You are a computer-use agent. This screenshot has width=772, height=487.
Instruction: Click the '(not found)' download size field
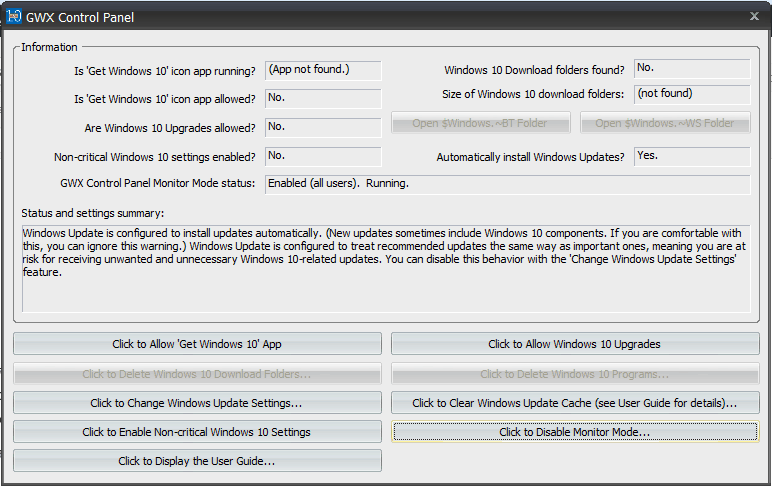pos(692,95)
